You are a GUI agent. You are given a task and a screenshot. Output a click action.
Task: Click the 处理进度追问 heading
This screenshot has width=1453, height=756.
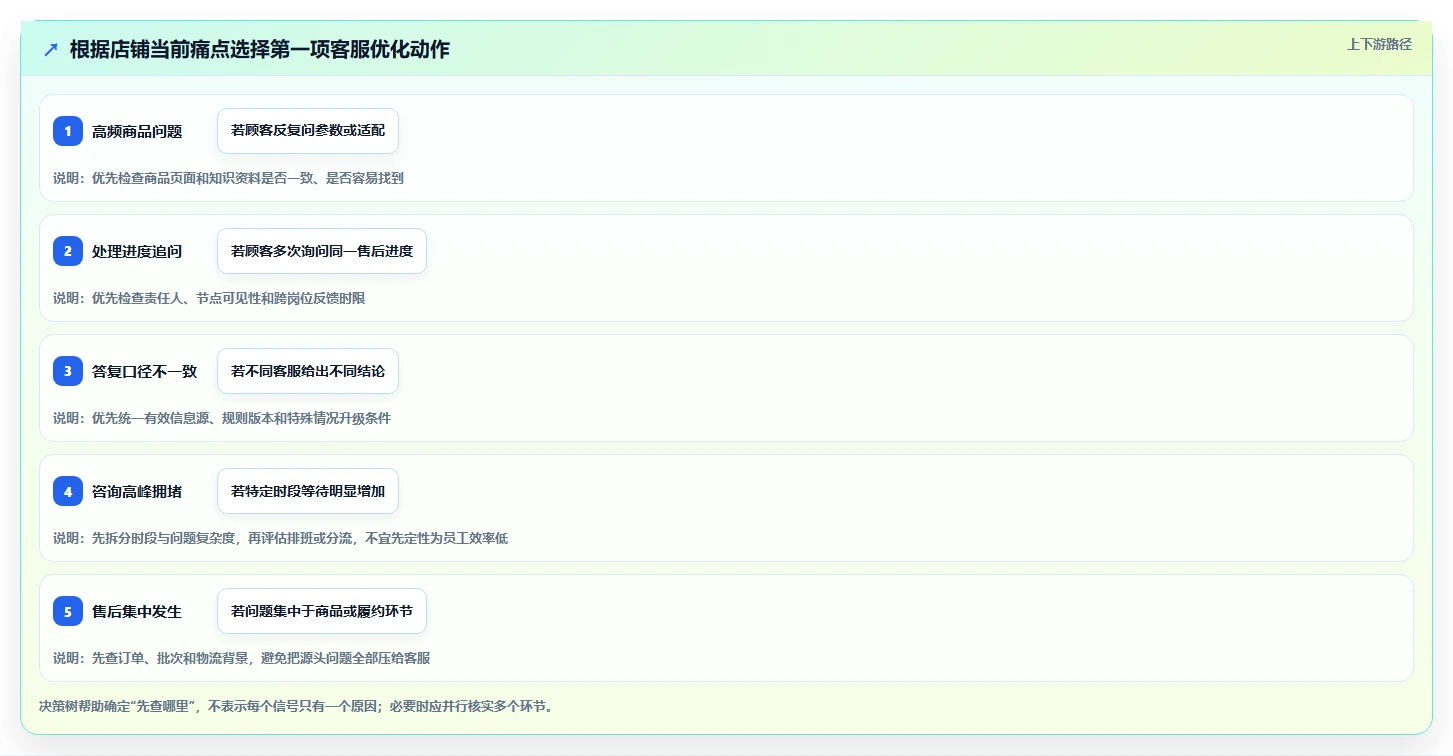(137, 251)
